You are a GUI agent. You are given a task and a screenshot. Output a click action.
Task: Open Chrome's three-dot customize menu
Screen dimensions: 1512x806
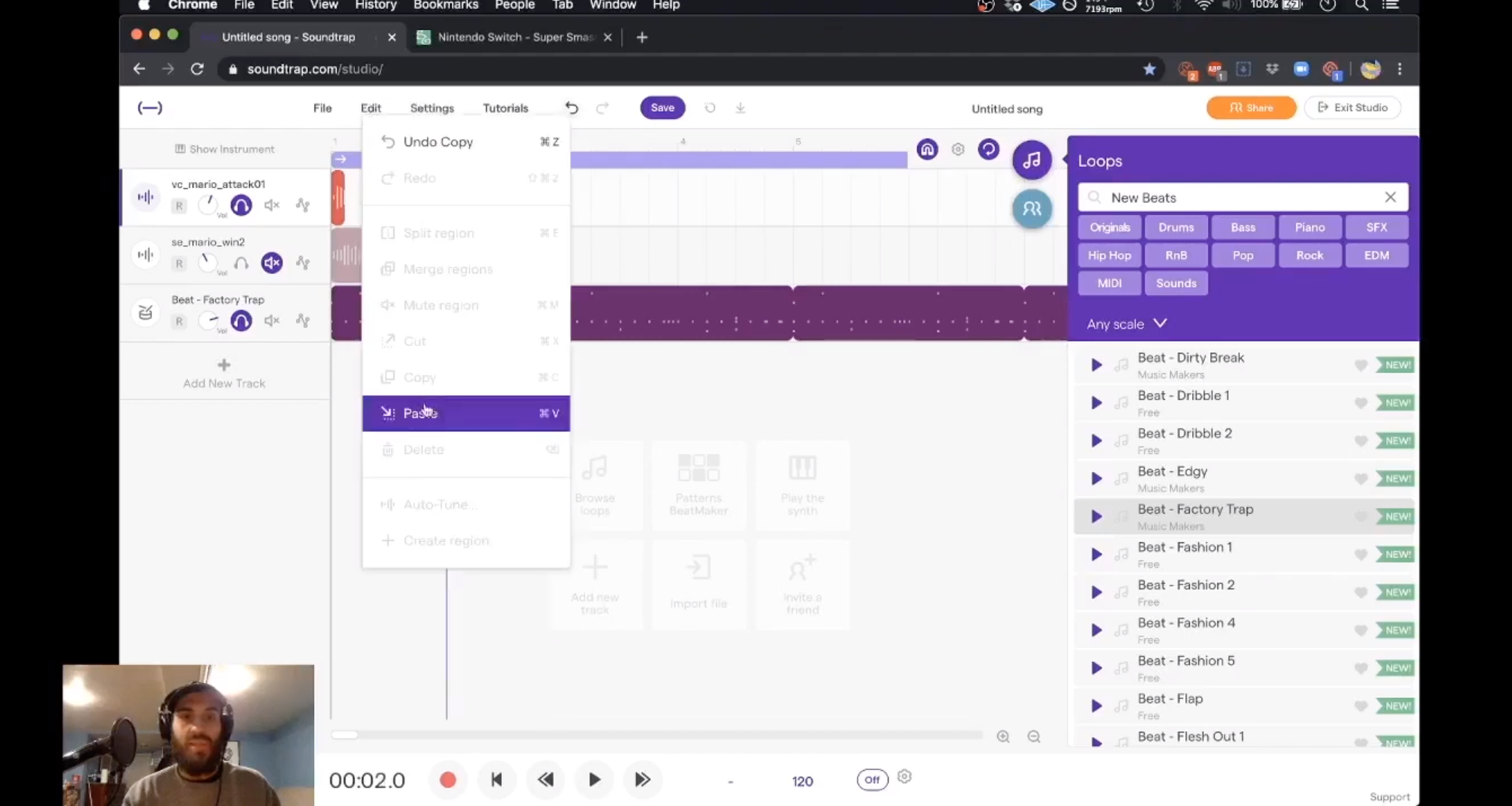[1400, 69]
